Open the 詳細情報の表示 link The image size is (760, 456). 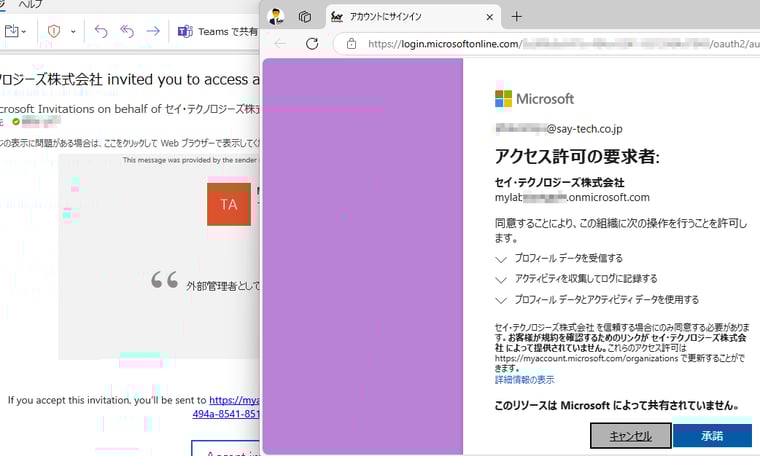pyautogui.click(x=524, y=380)
